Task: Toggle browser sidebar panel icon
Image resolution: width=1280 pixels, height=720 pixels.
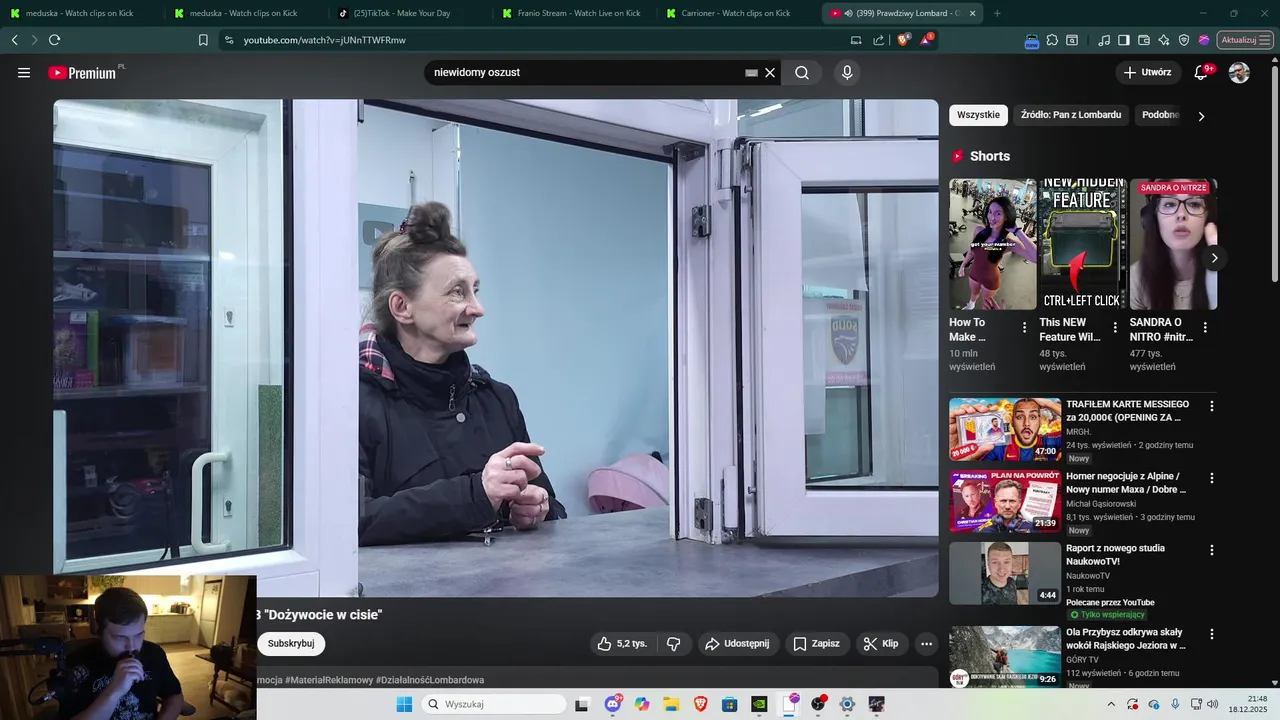Action: [1124, 40]
